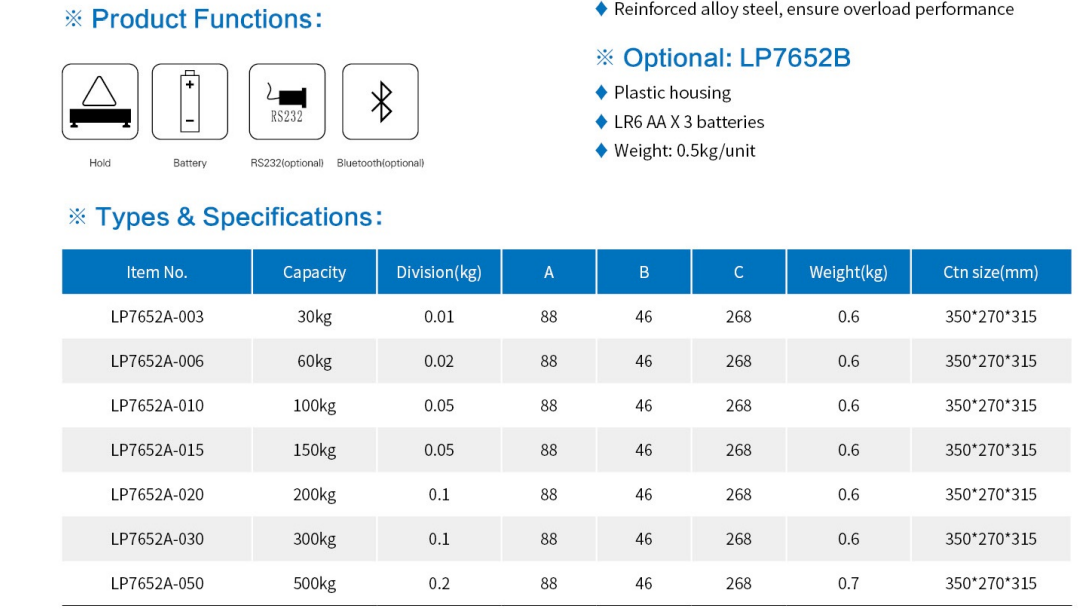1081x616 pixels.
Task: Click the Ctn size(mm) column header
Action: click(x=990, y=272)
